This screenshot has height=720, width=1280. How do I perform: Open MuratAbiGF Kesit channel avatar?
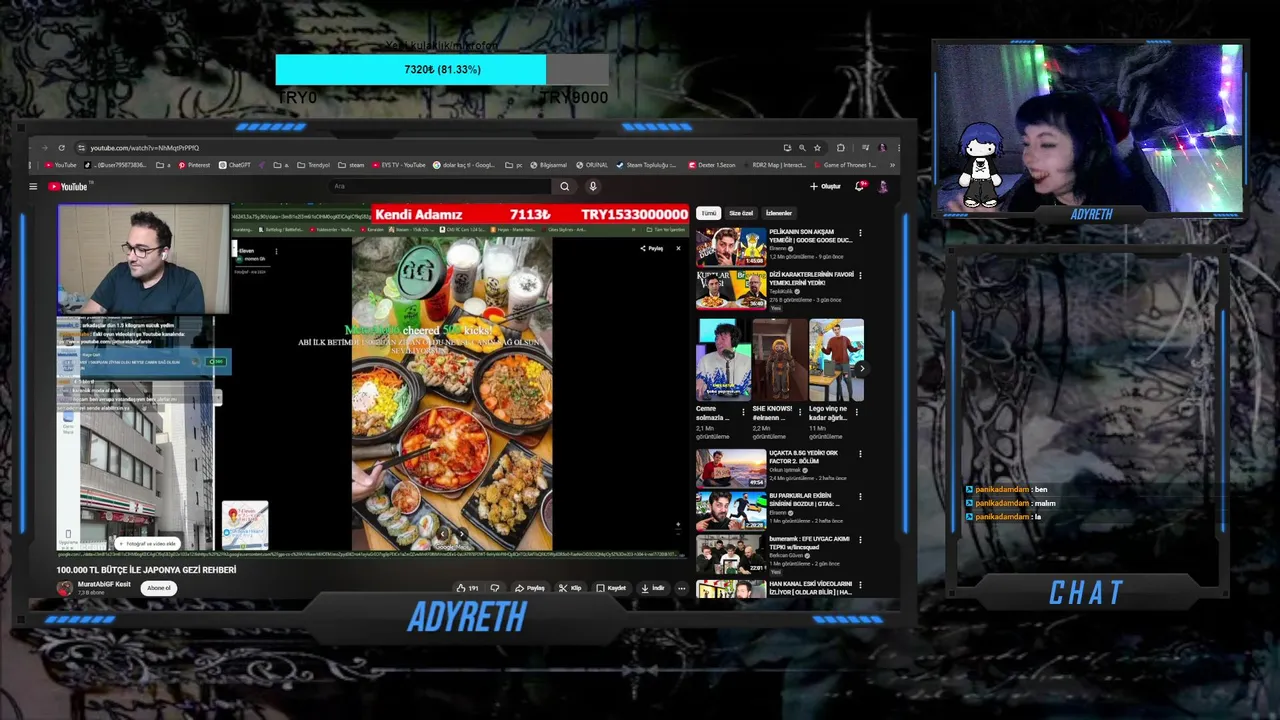[x=65, y=588]
